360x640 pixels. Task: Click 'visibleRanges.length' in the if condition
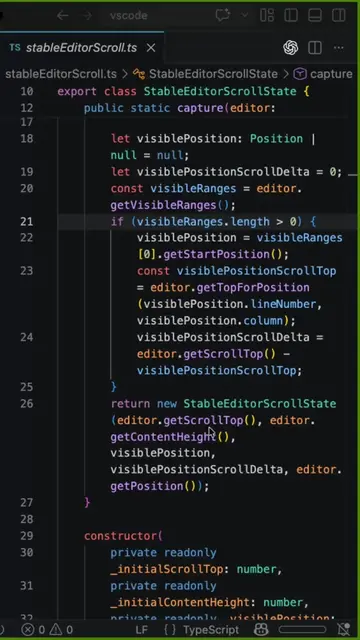(x=203, y=222)
